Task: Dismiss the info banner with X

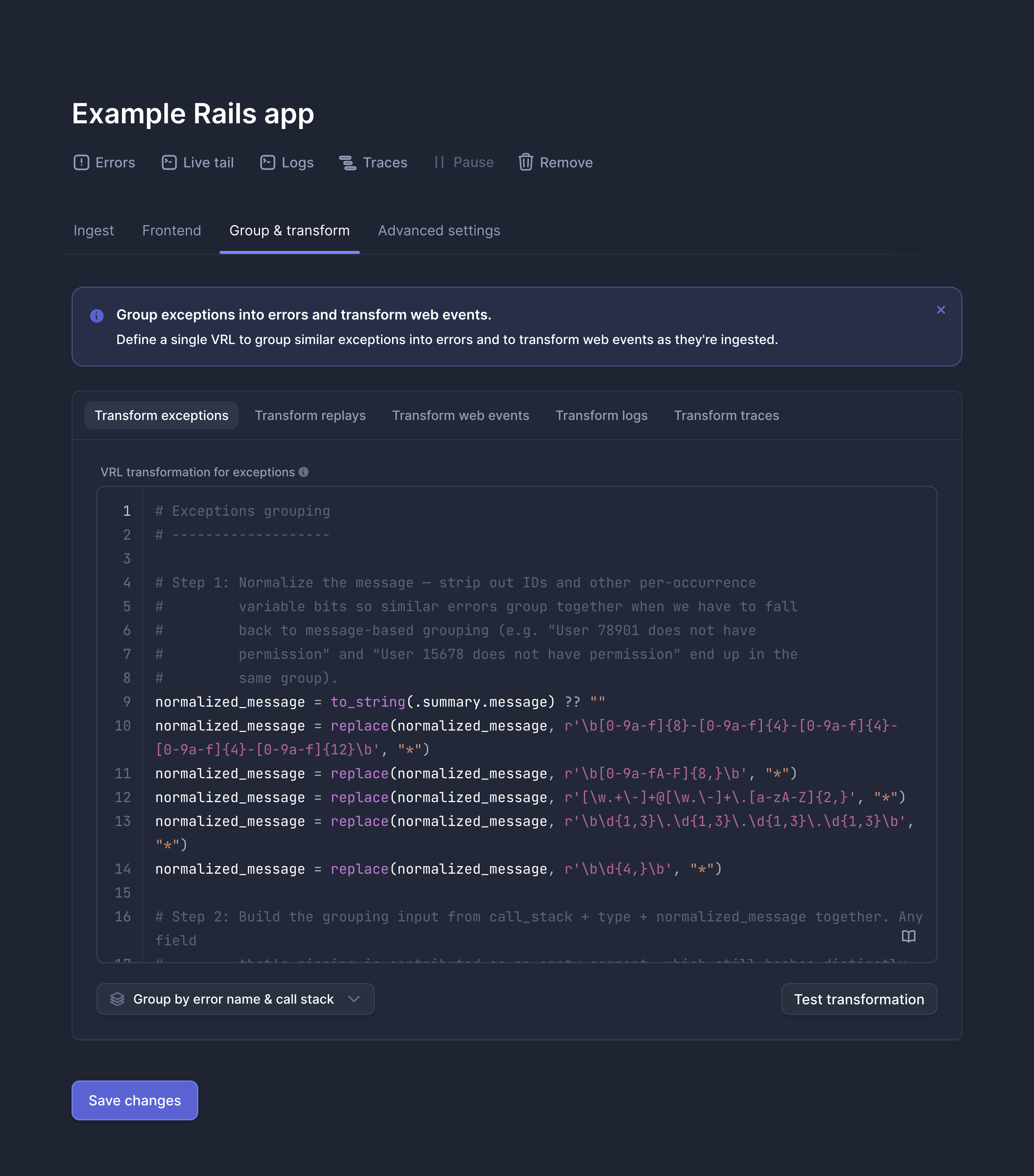Action: click(941, 310)
